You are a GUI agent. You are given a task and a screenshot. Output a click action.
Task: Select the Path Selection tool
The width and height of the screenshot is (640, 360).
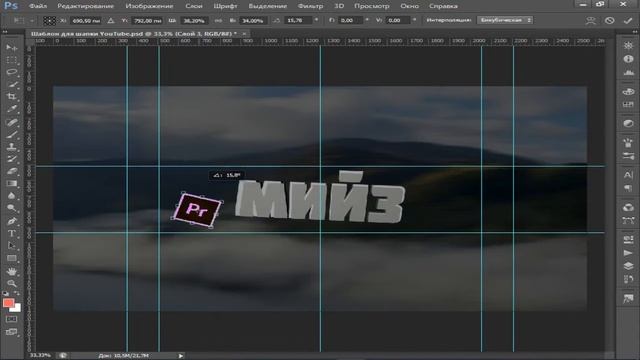[x=11, y=246]
